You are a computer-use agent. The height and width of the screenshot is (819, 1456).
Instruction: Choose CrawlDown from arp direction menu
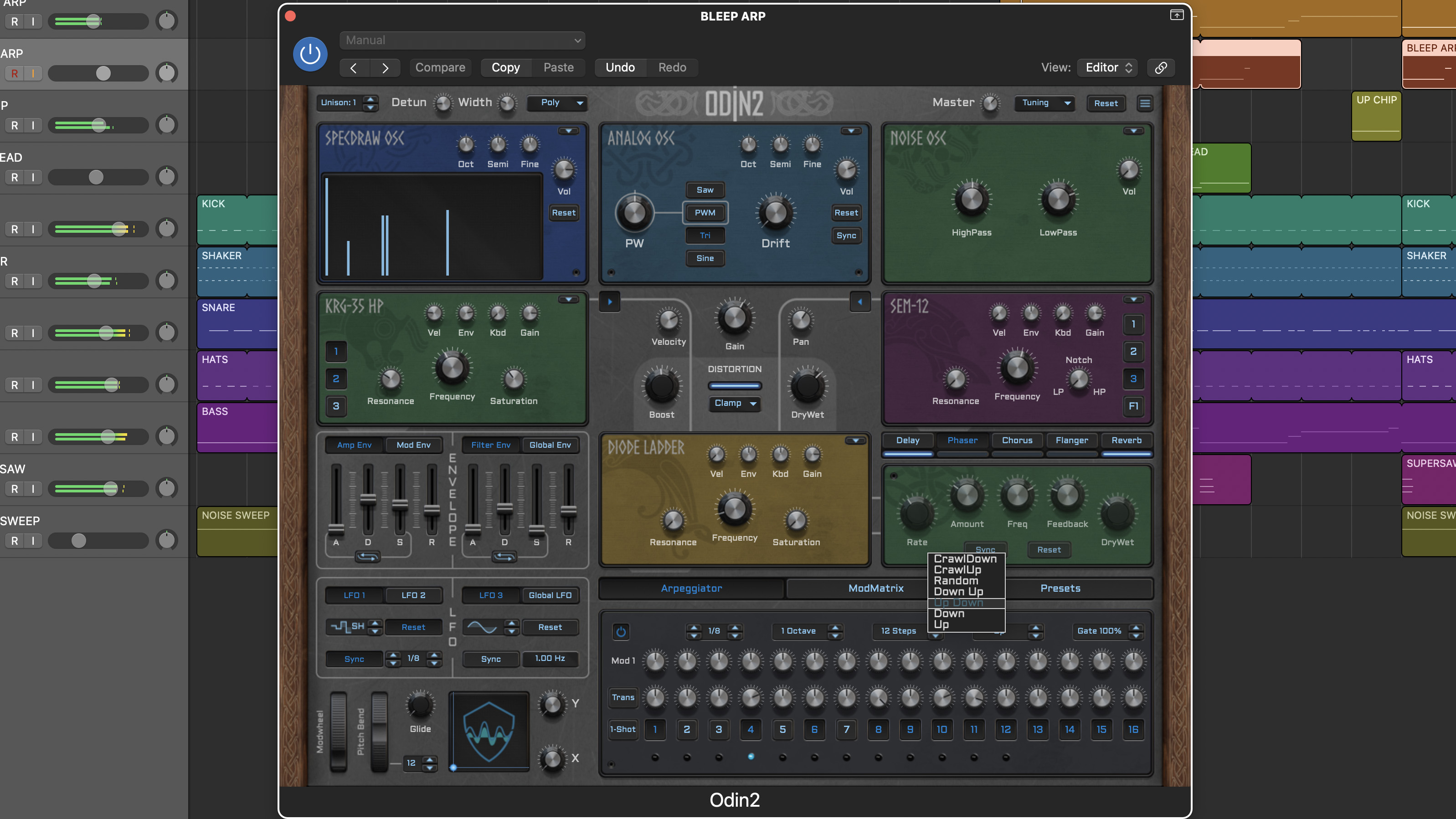(965, 558)
